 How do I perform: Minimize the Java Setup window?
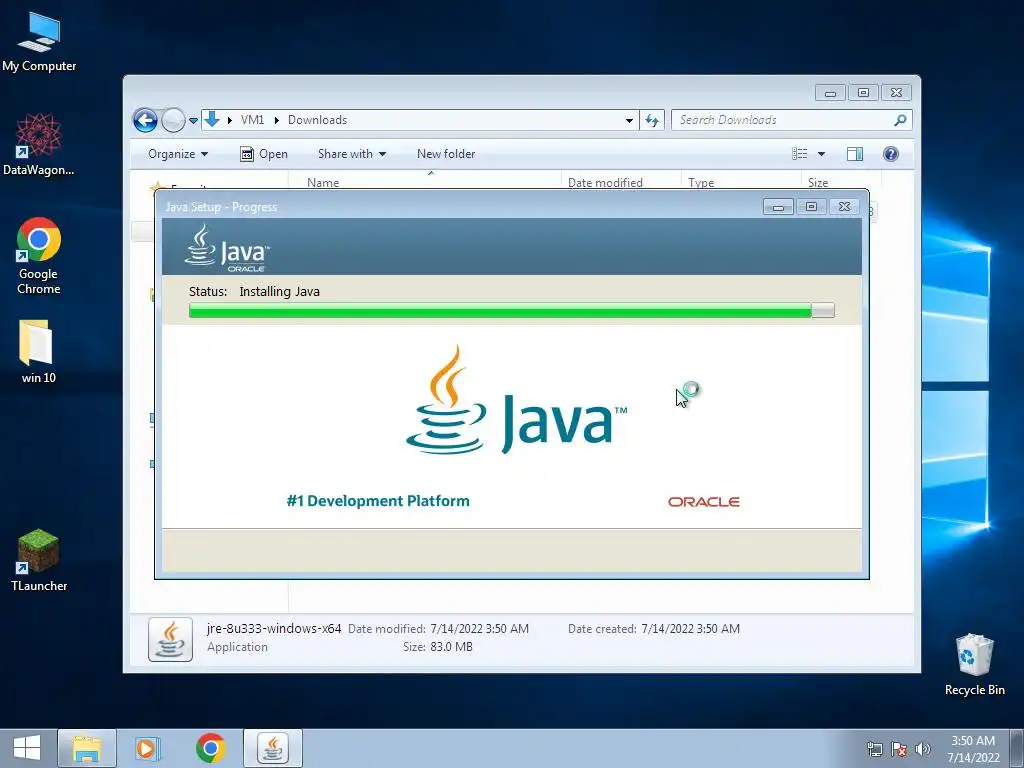coord(778,207)
